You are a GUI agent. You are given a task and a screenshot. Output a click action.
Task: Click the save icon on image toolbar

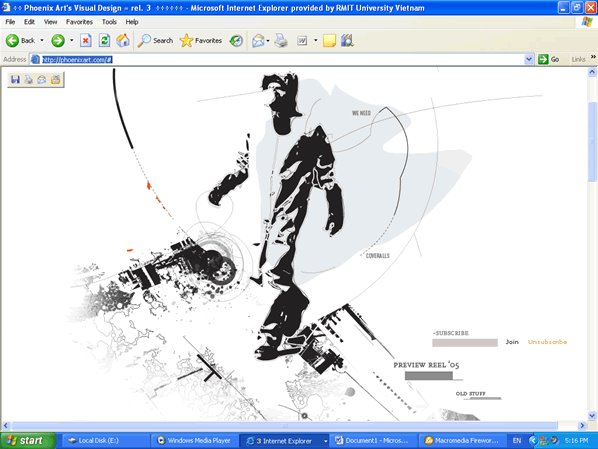(15, 79)
